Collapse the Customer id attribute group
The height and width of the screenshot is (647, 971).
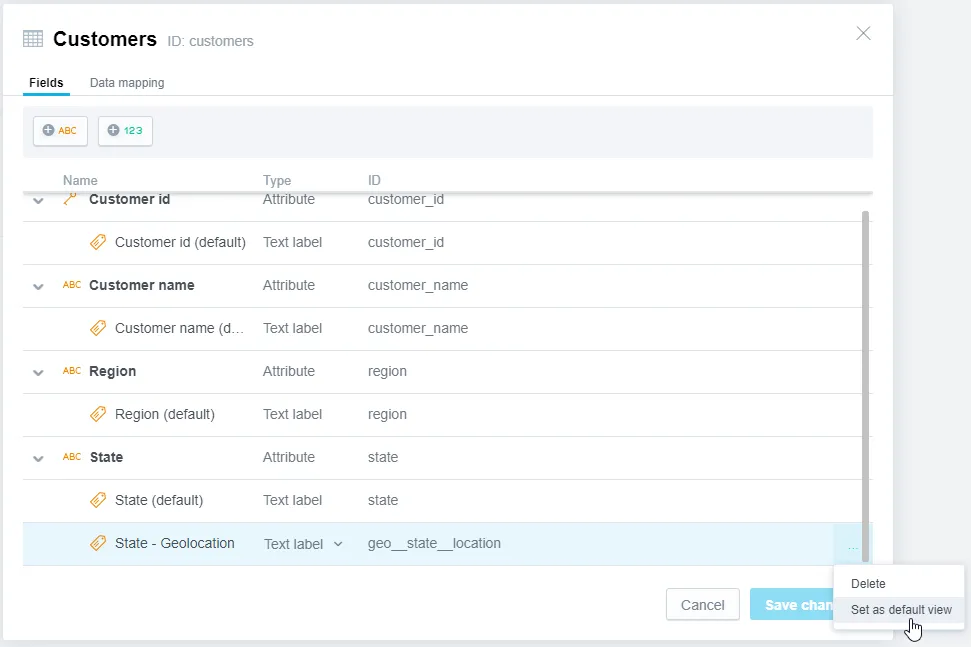[x=38, y=199]
